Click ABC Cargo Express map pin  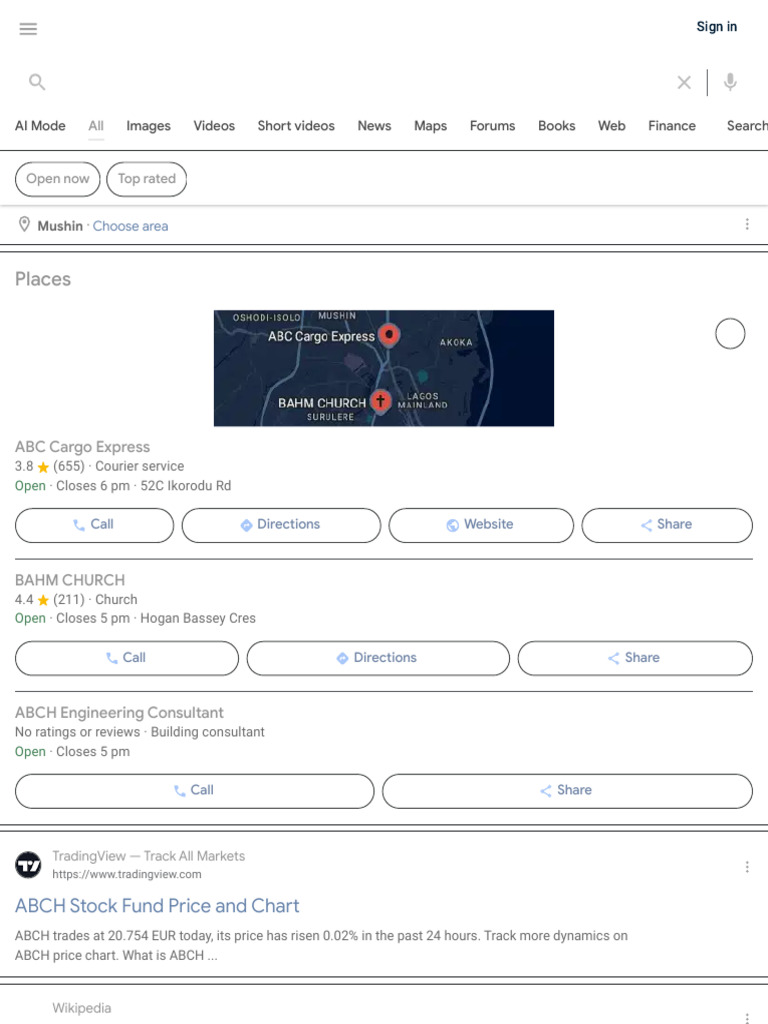(x=389, y=335)
